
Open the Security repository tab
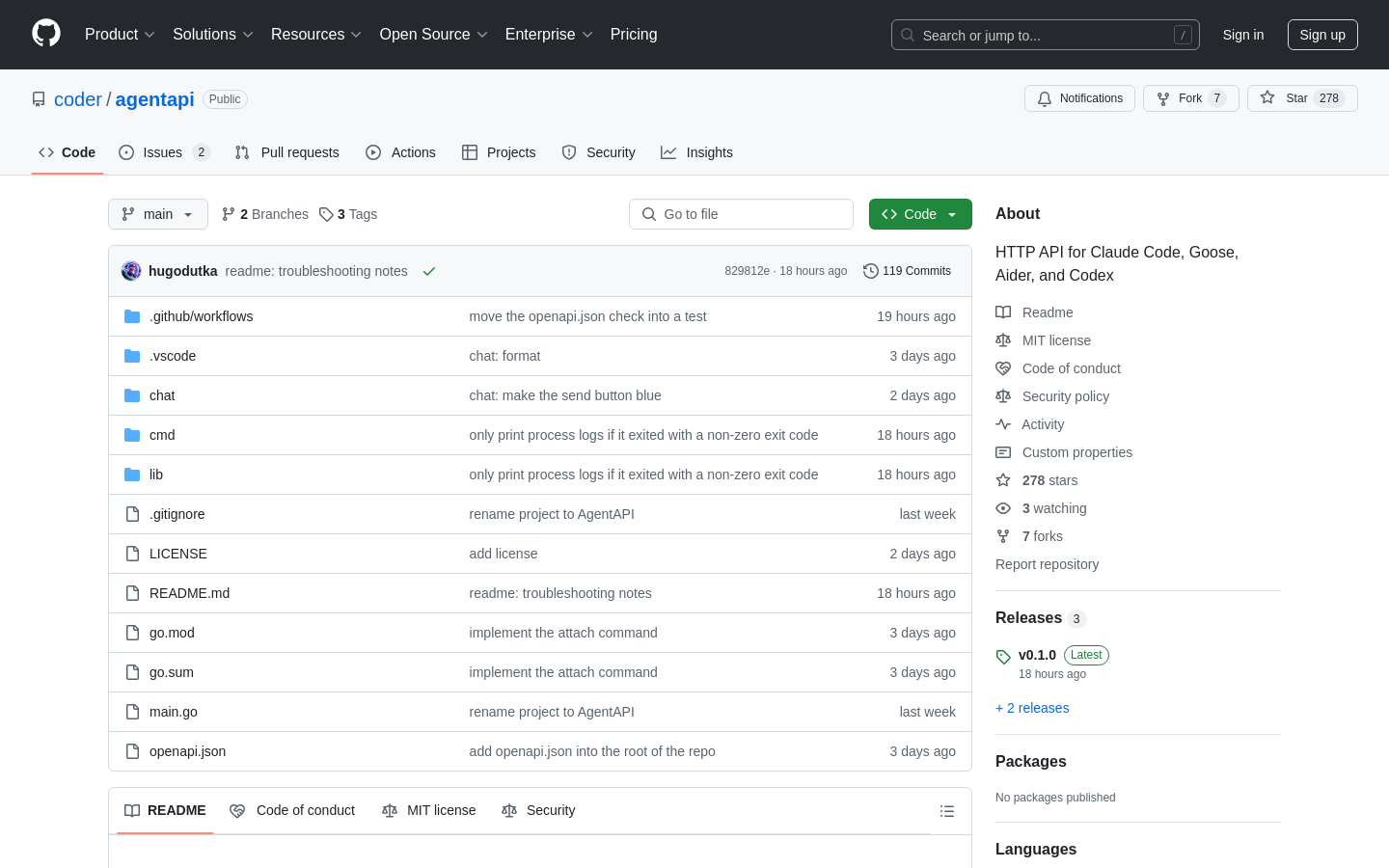click(x=598, y=152)
